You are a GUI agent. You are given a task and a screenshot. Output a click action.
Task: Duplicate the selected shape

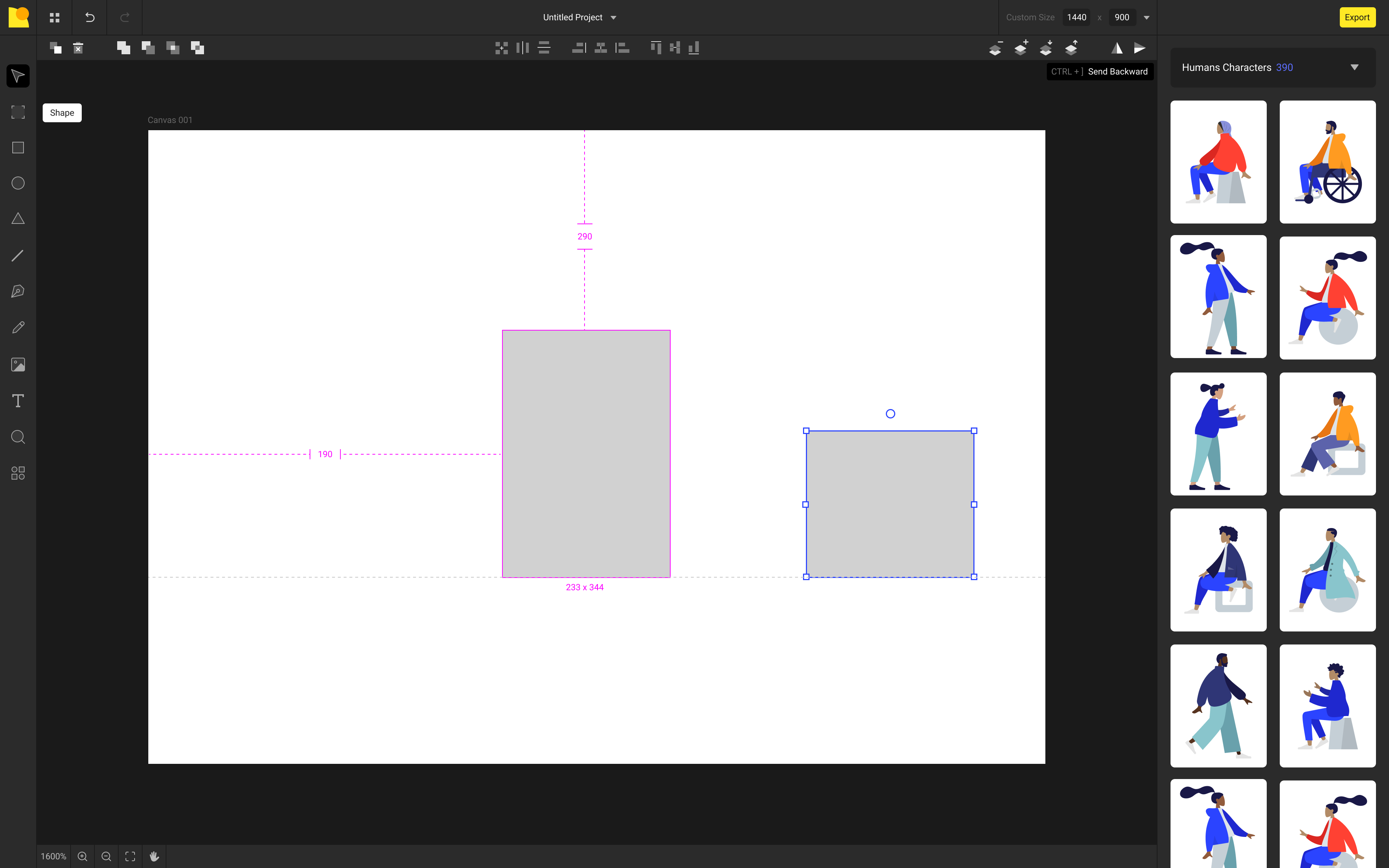coord(56,48)
